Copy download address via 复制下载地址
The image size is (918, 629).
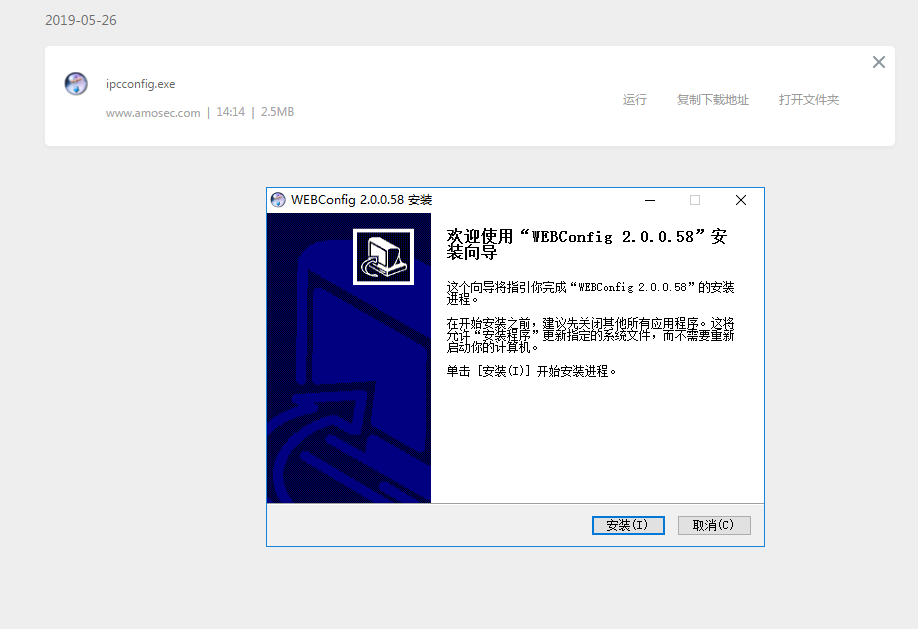tap(713, 100)
